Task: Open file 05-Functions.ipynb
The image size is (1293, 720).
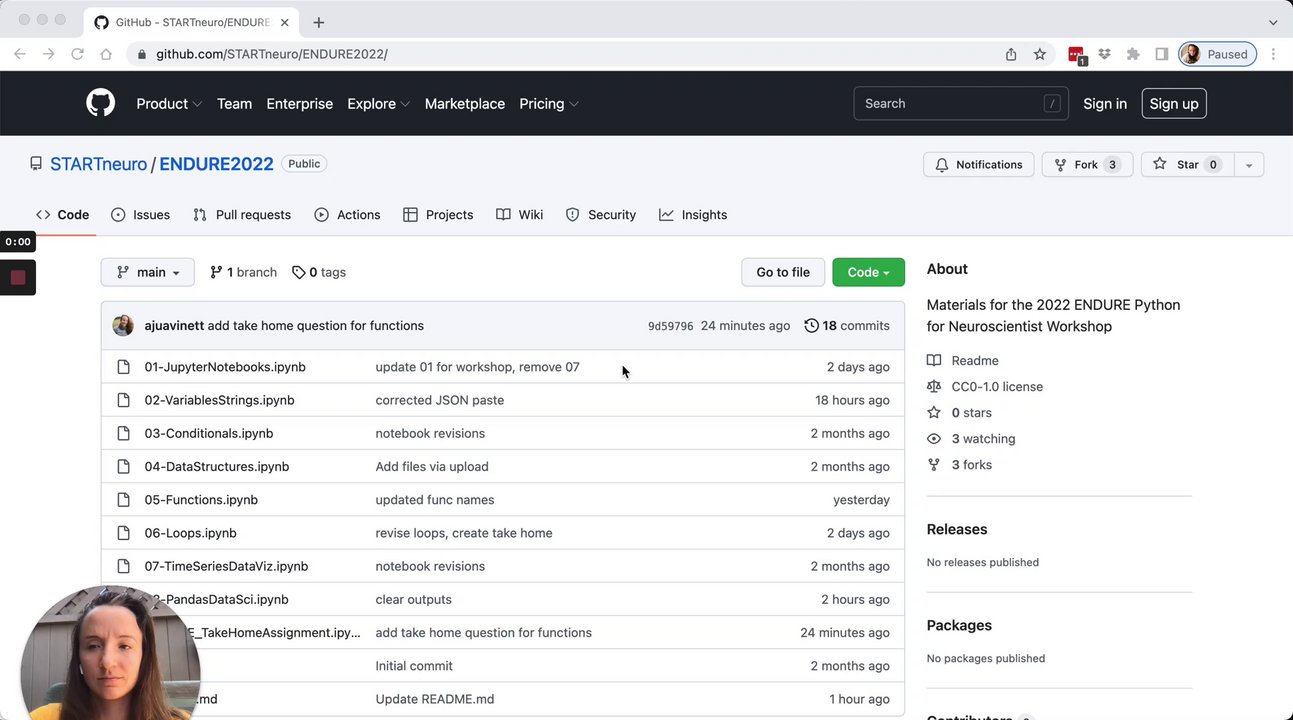Action: (201, 499)
